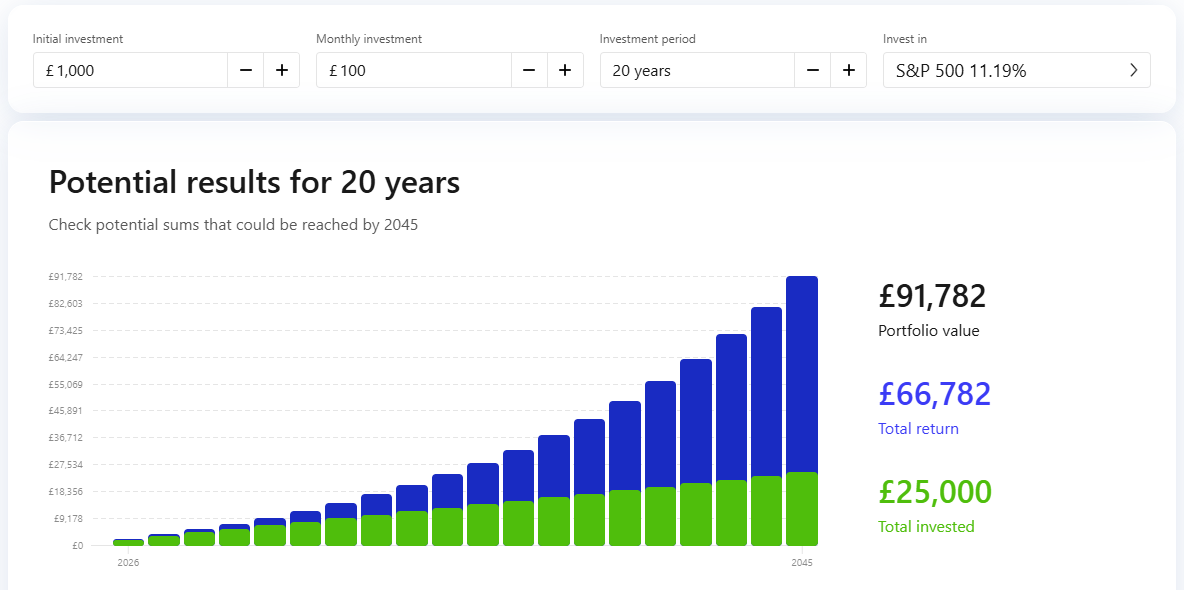The height and width of the screenshot is (590, 1184).
Task: Click the £9,178 y-axis label
Action: [x=68, y=518]
